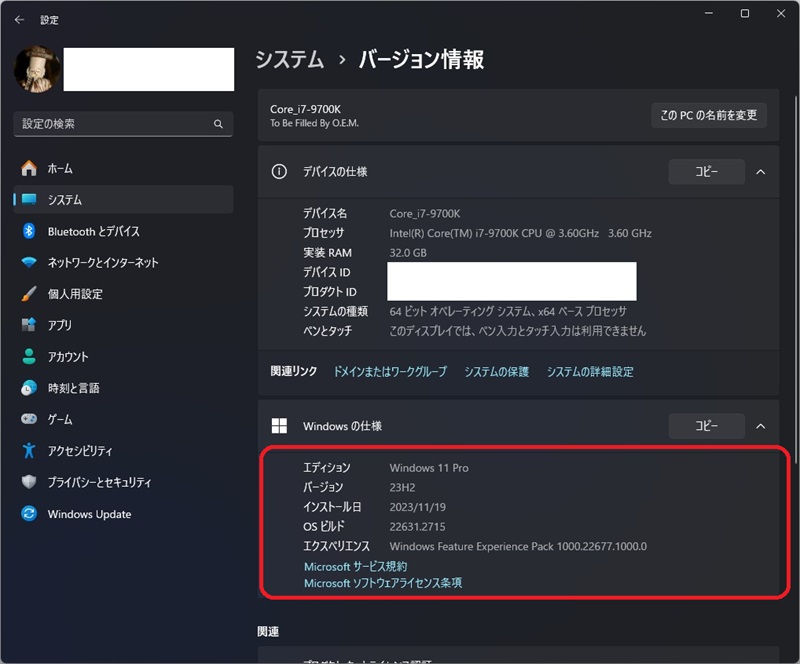Collapse the Windows の仕様 section
This screenshot has height=664, width=800.
click(761, 426)
